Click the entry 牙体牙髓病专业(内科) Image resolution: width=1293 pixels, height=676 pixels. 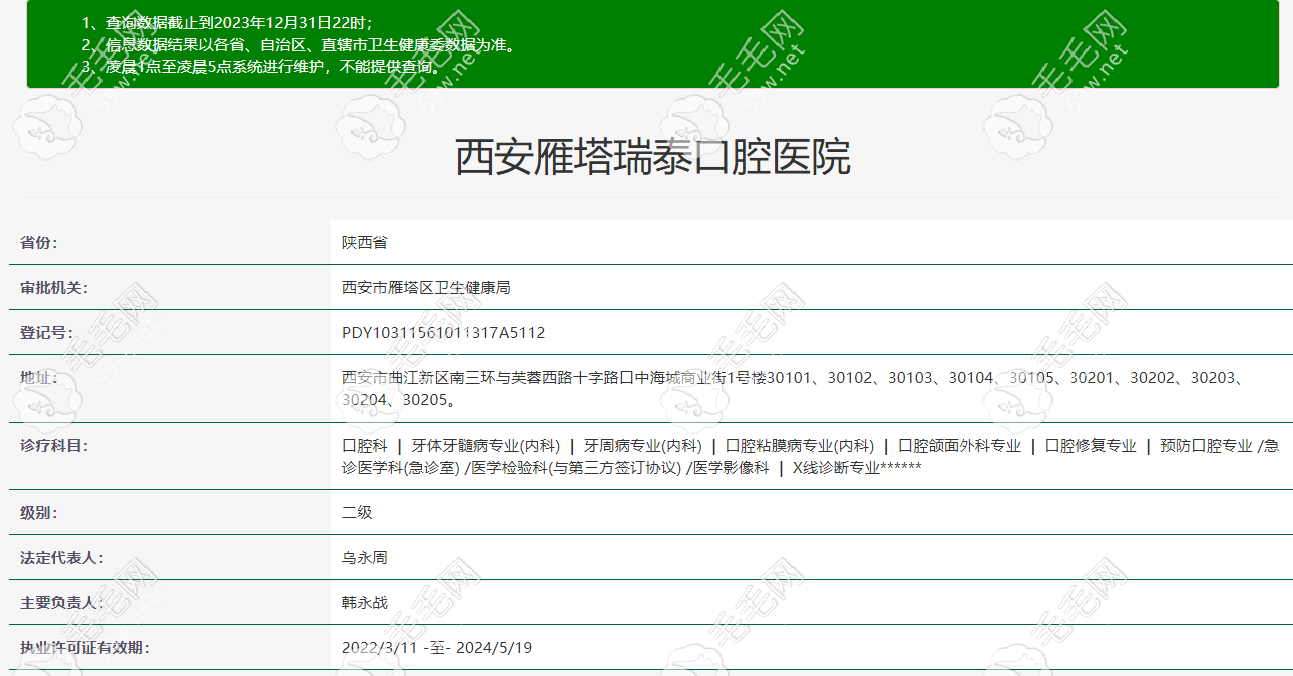[486, 446]
